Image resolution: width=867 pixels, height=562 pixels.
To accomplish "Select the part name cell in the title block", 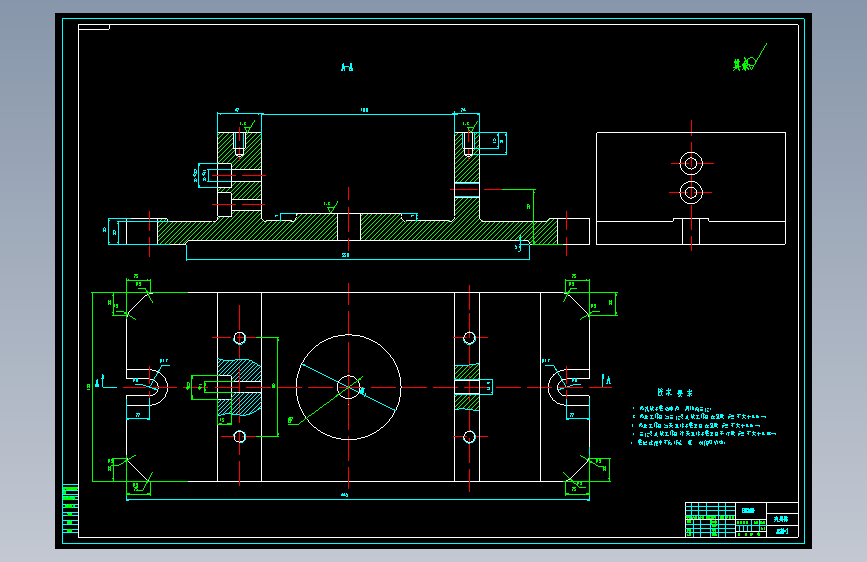I will pyautogui.click(x=782, y=519).
